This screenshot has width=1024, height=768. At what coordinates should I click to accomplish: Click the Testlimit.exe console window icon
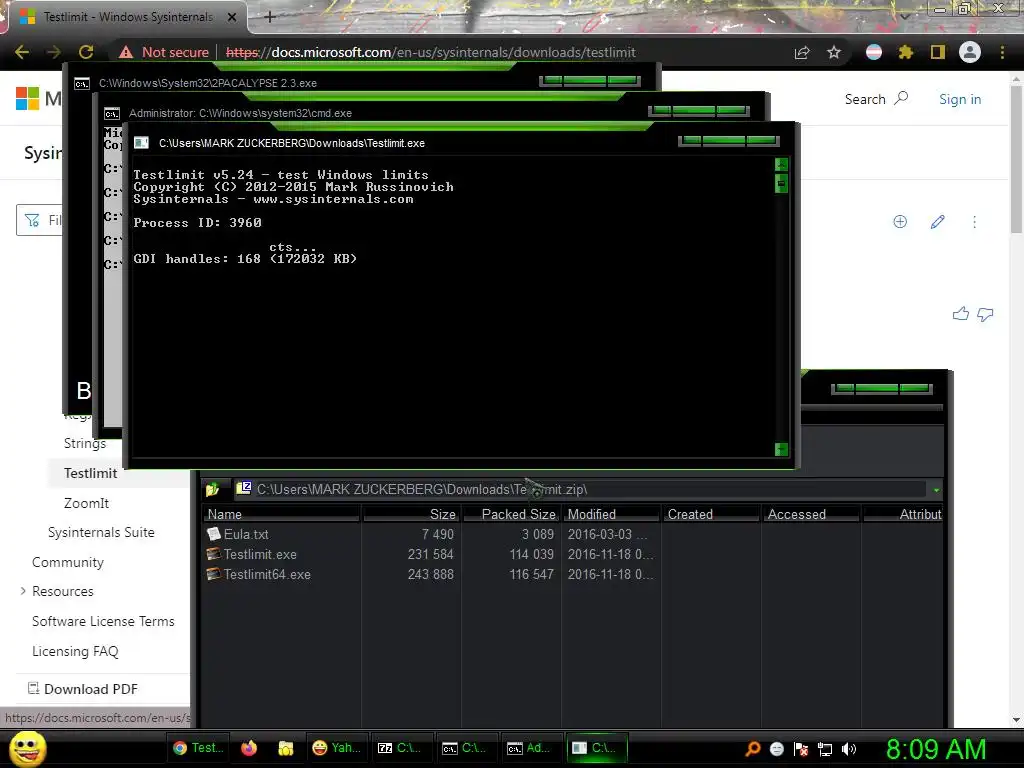[x=141, y=143]
